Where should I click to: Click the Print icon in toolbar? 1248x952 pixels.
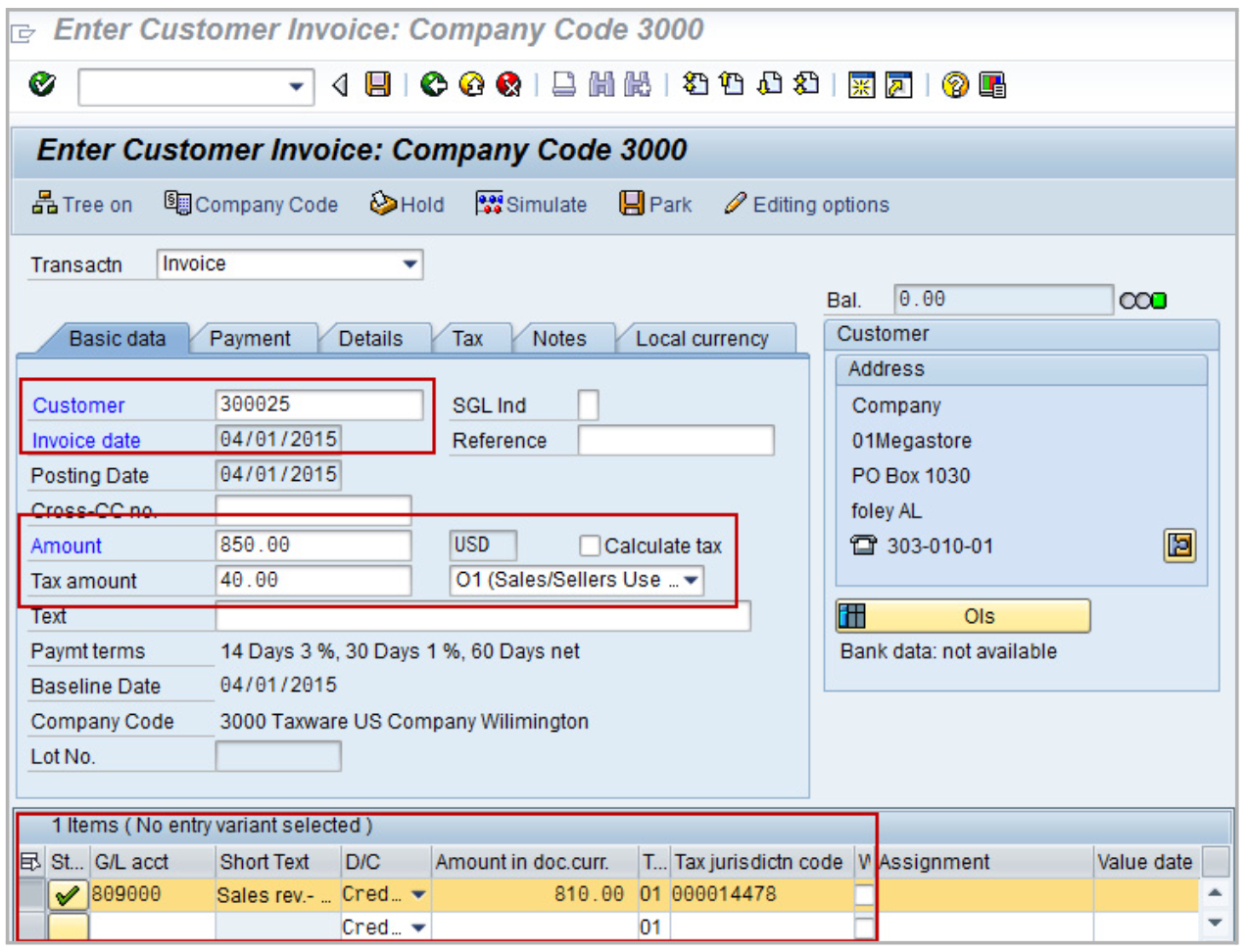[x=564, y=85]
